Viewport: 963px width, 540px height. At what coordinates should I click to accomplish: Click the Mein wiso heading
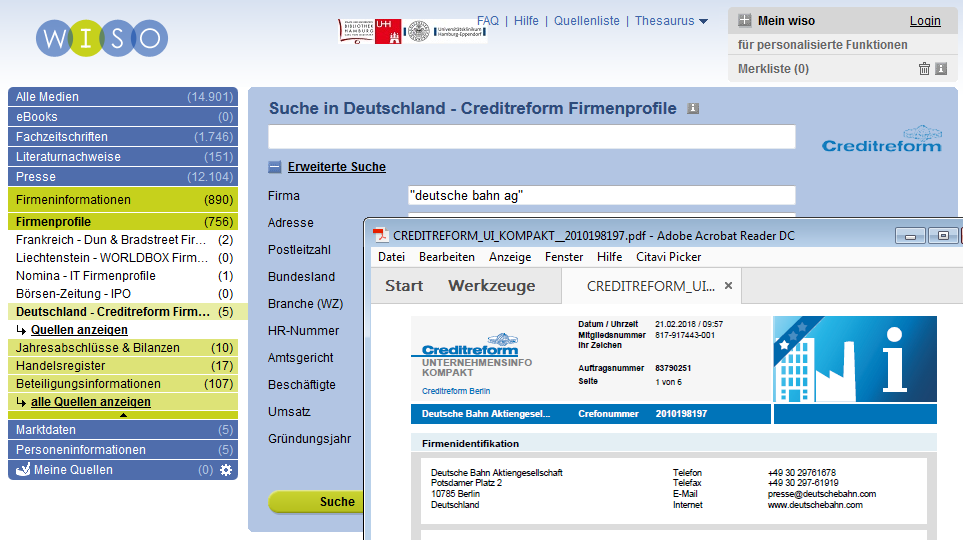pos(786,21)
